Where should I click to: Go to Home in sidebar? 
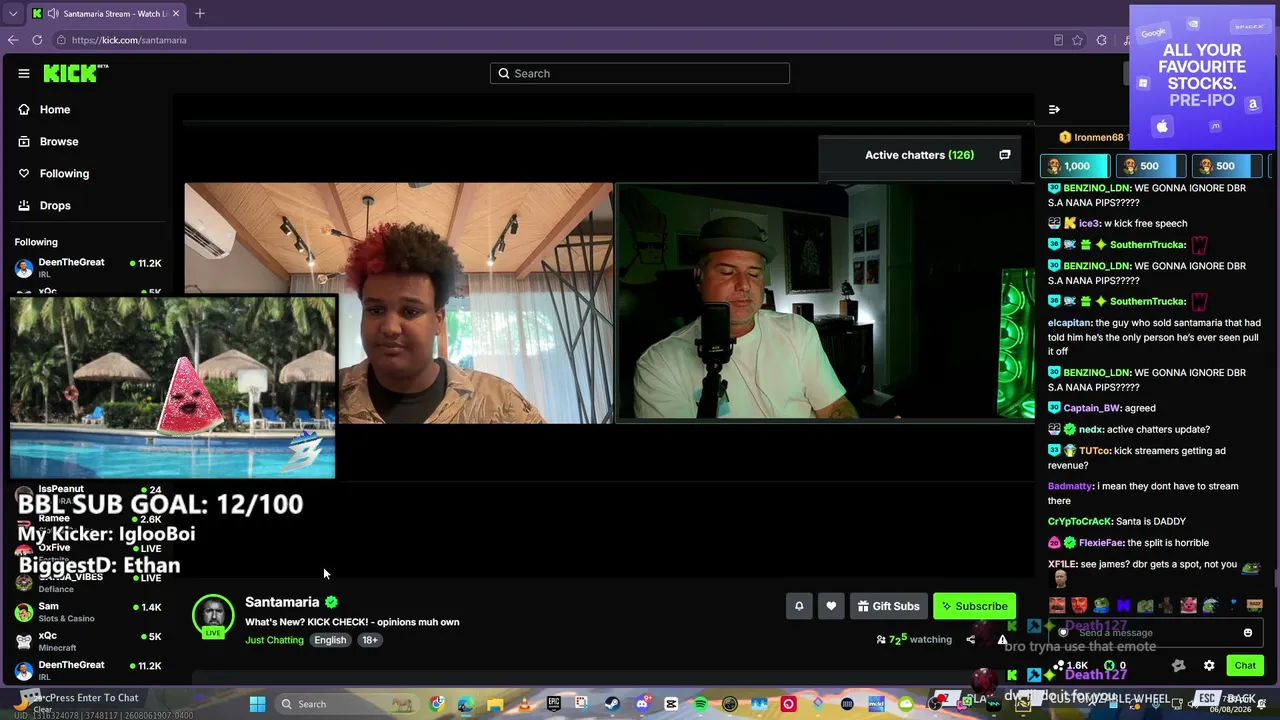click(55, 109)
